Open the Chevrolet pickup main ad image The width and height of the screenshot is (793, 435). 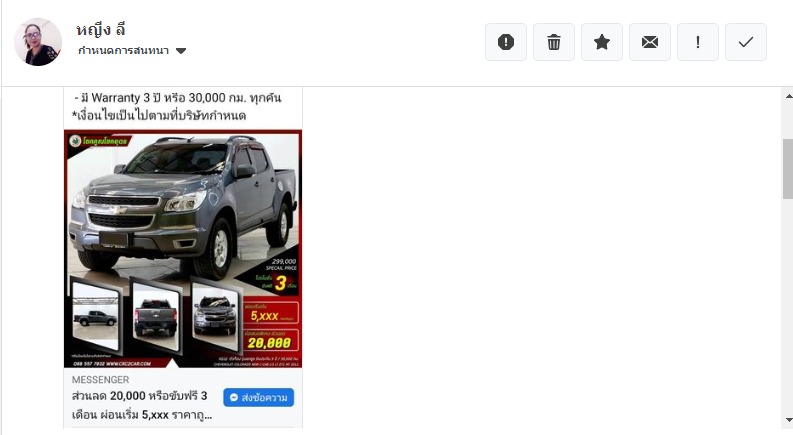(183, 248)
